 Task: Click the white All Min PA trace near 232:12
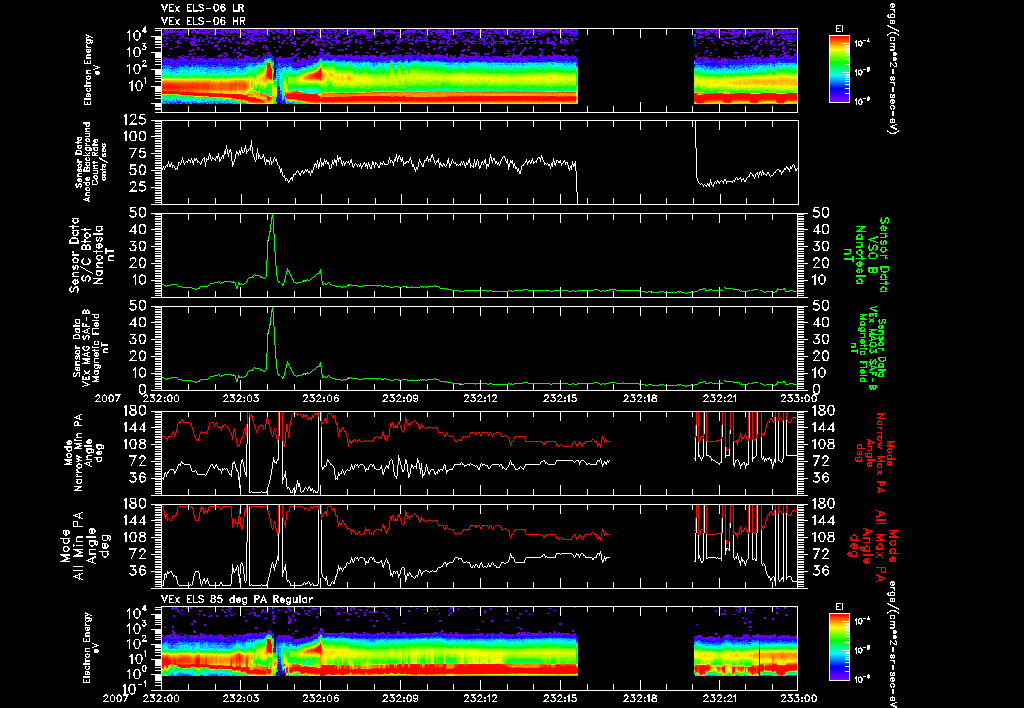pos(481,564)
